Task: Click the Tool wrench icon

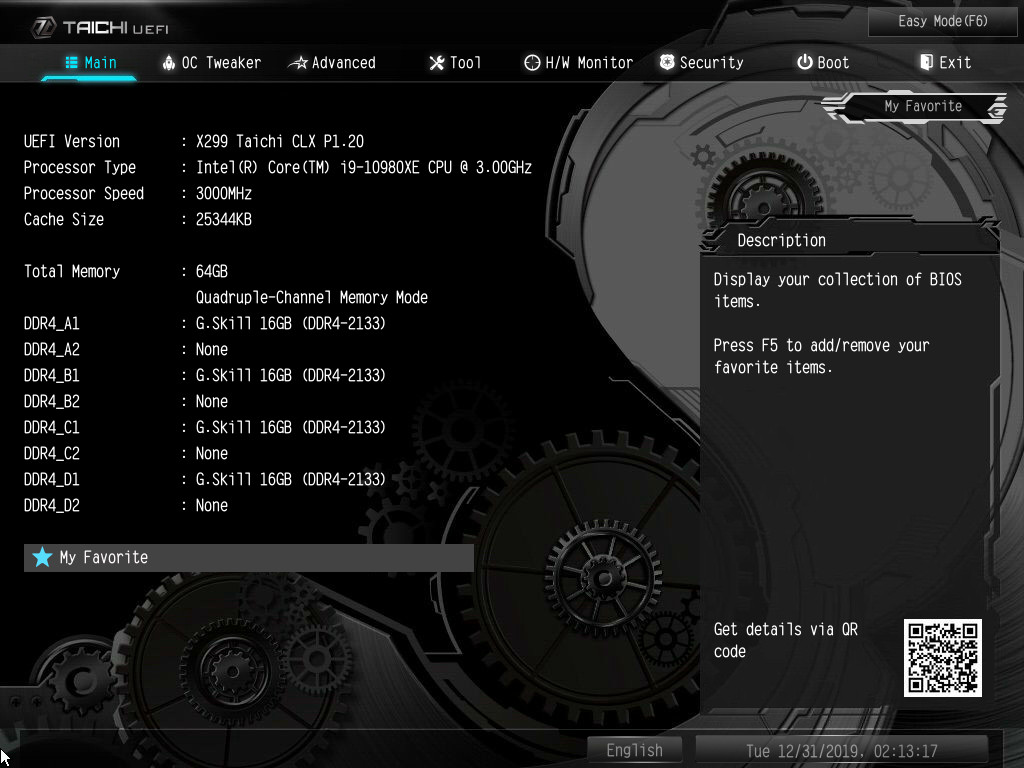Action: coord(436,63)
